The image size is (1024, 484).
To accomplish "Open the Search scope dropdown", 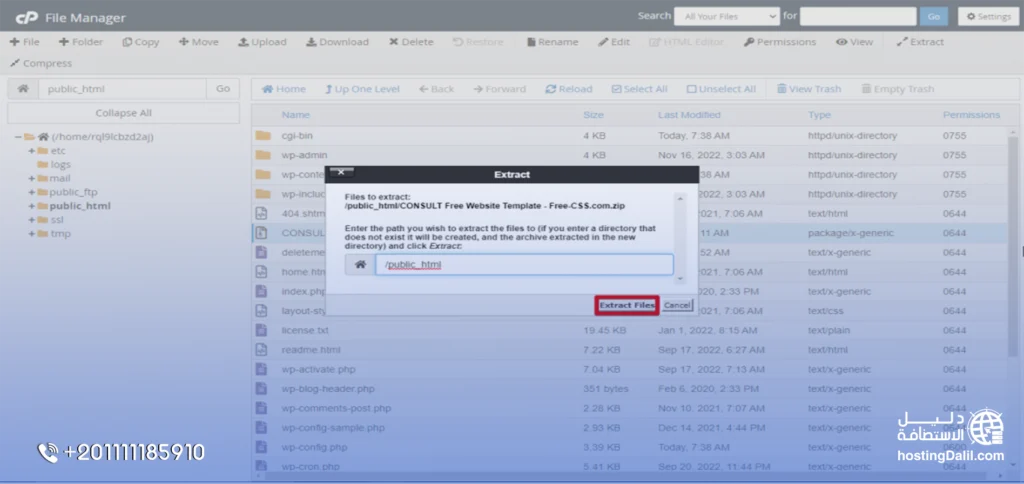I will (727, 16).
